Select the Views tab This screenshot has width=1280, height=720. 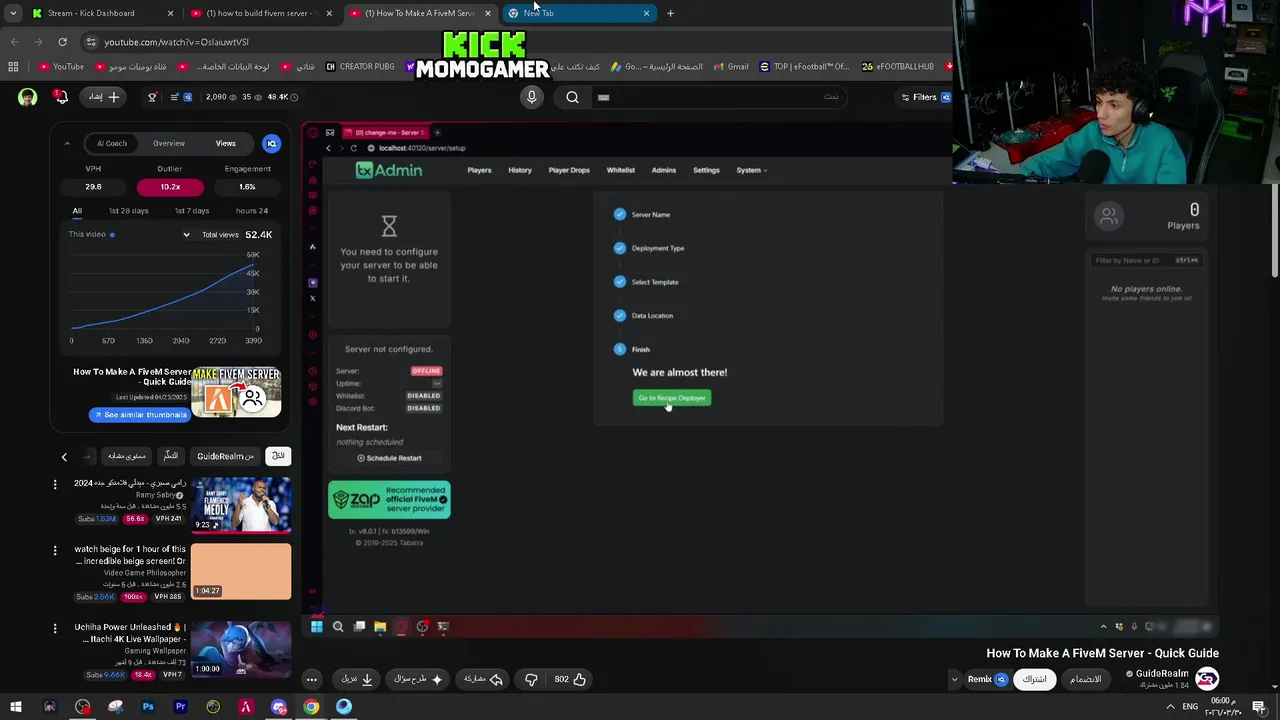[226, 144]
